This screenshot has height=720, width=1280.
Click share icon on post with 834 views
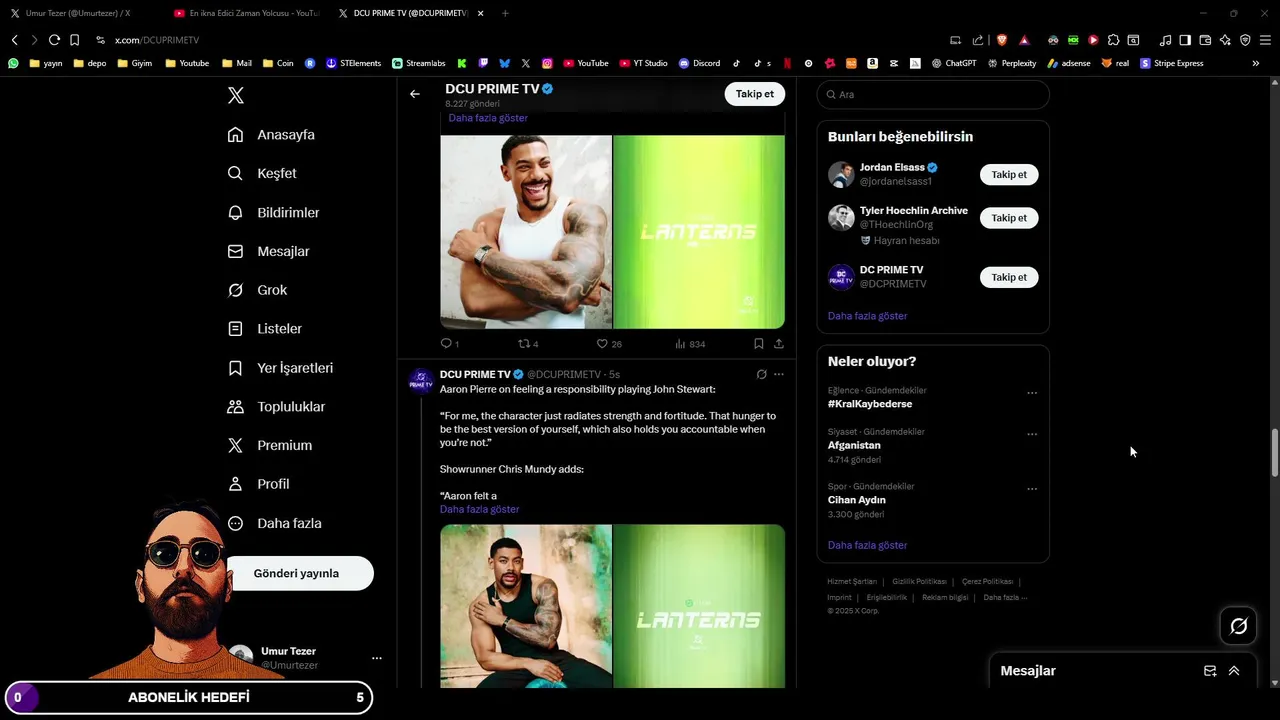coord(779,344)
